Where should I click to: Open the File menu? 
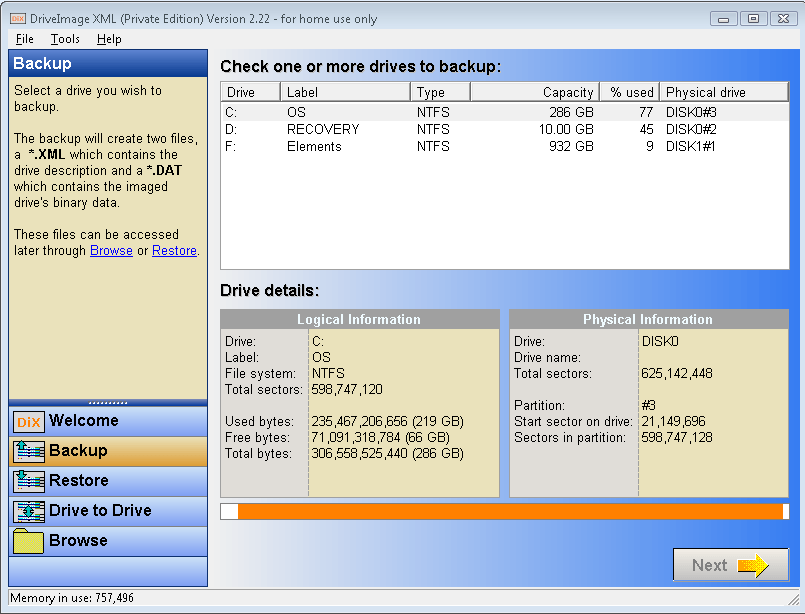point(25,39)
